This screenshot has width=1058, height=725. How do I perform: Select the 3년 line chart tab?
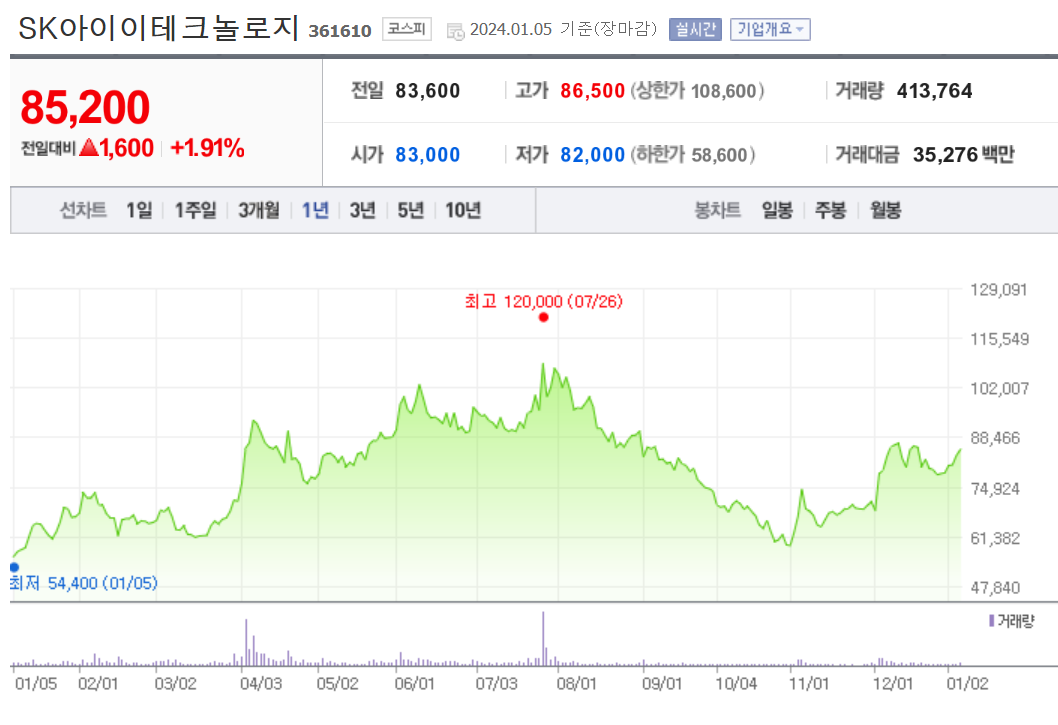362,210
